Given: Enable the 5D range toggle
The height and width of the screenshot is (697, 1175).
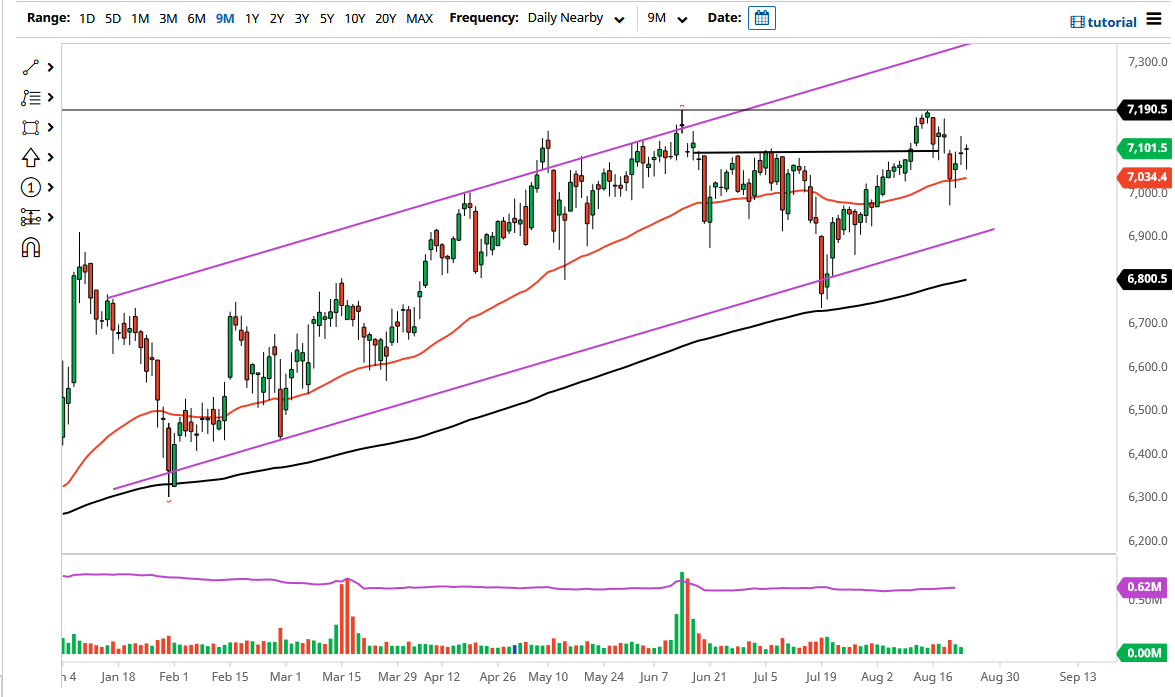Looking at the screenshot, I should 113,17.
